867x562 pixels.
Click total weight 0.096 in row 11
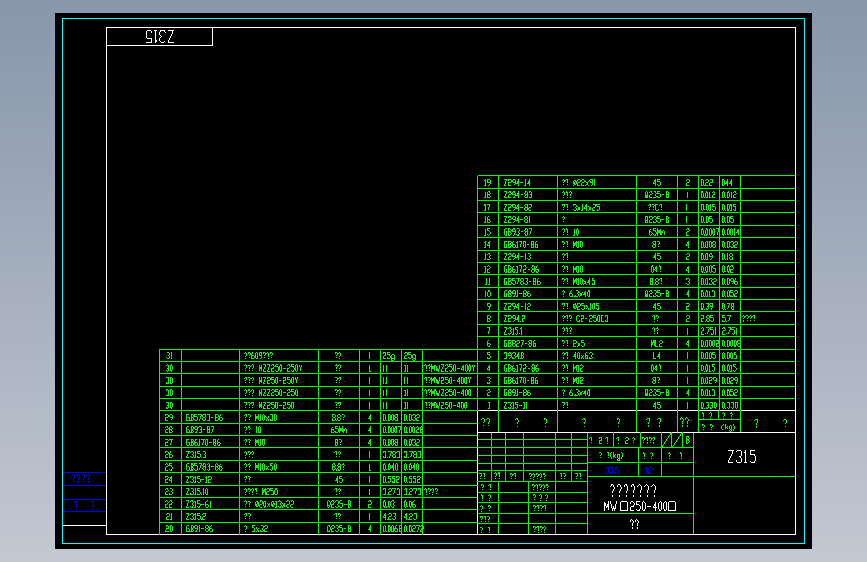(730, 282)
